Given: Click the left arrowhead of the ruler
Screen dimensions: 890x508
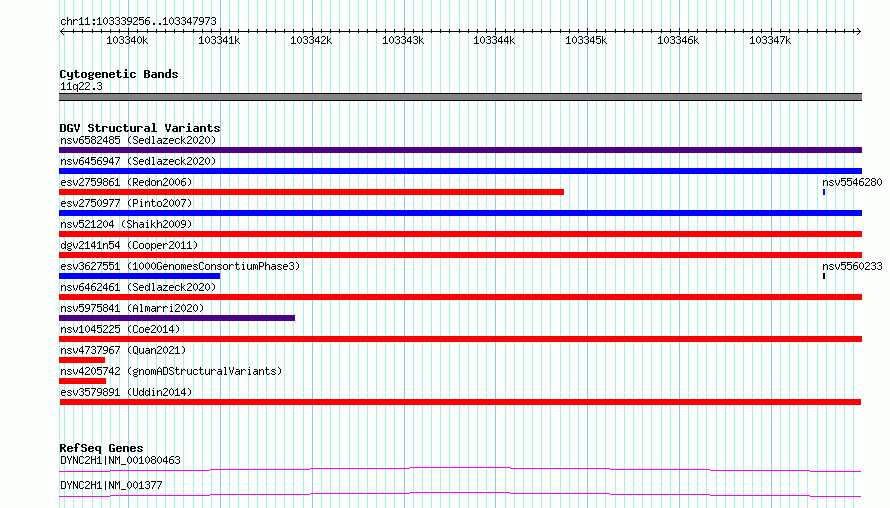Looking at the screenshot, I should [x=62, y=31].
